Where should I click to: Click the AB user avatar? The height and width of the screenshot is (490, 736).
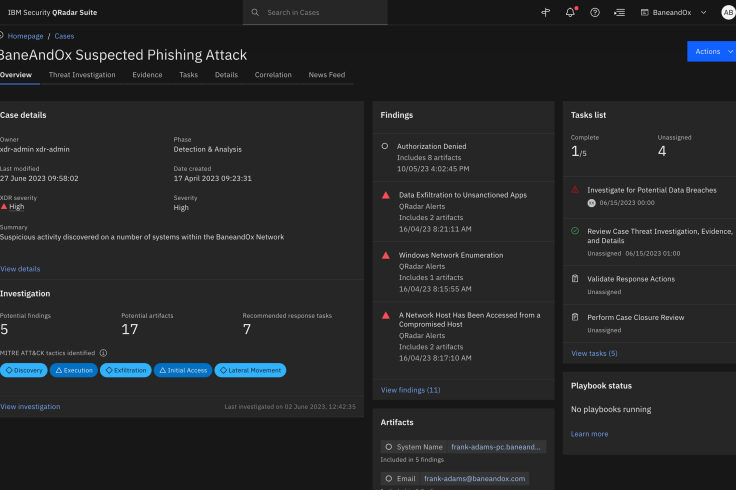tap(727, 12)
